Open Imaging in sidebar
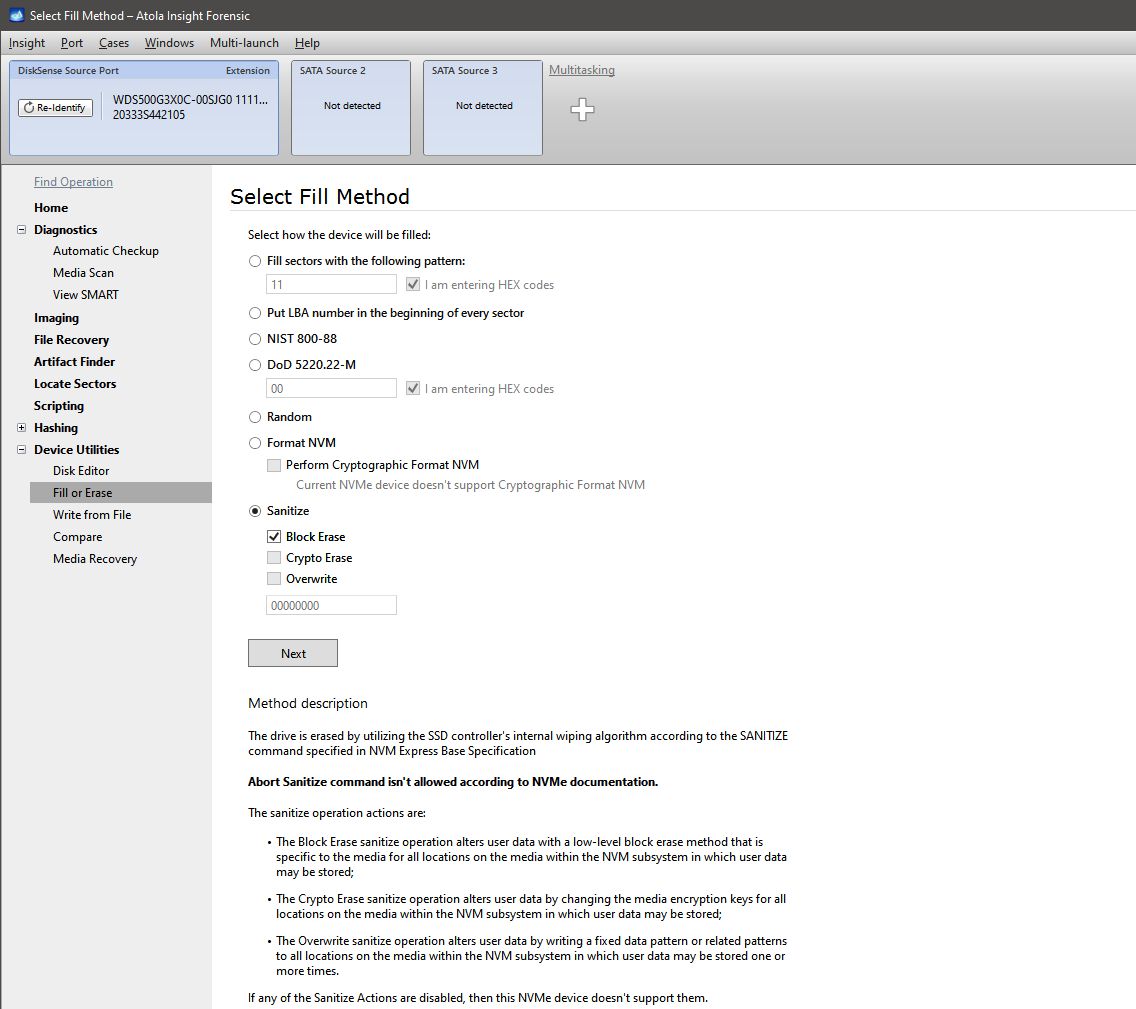This screenshot has width=1136, height=1009. pyautogui.click(x=57, y=317)
